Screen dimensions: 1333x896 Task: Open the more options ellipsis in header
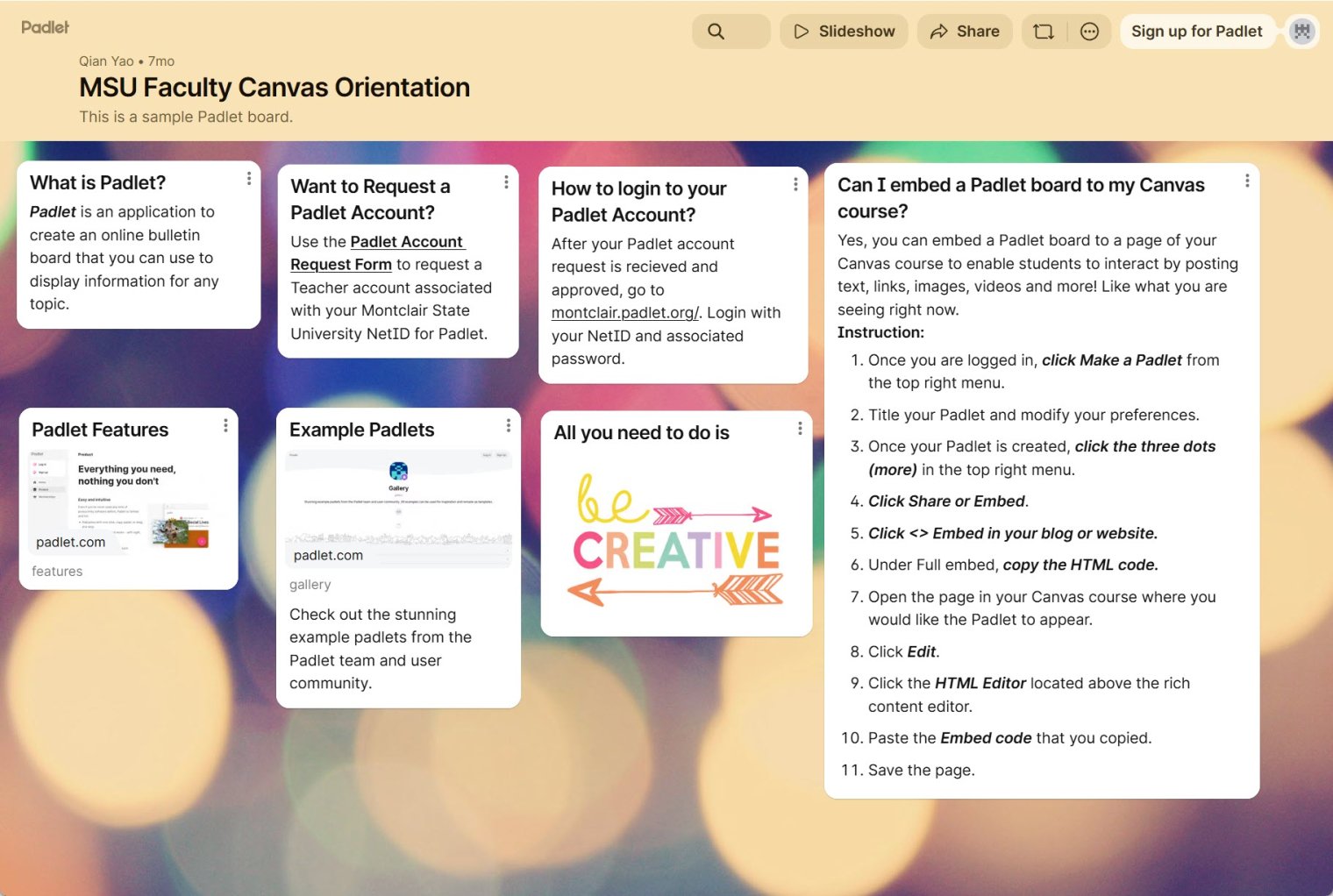pyautogui.click(x=1089, y=32)
